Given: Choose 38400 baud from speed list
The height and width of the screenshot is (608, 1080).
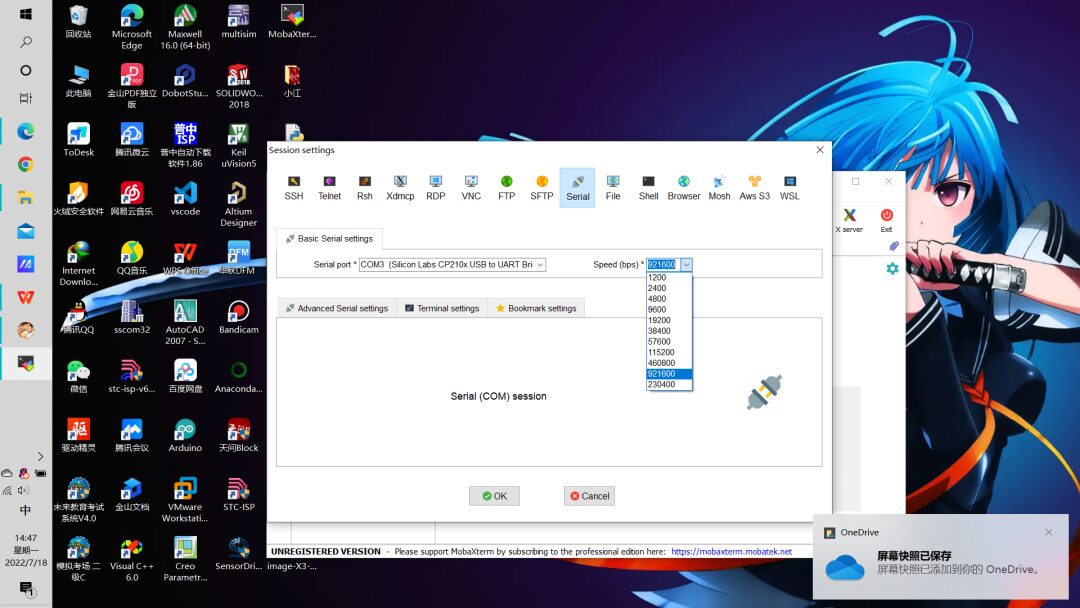Looking at the screenshot, I should click(669, 331).
